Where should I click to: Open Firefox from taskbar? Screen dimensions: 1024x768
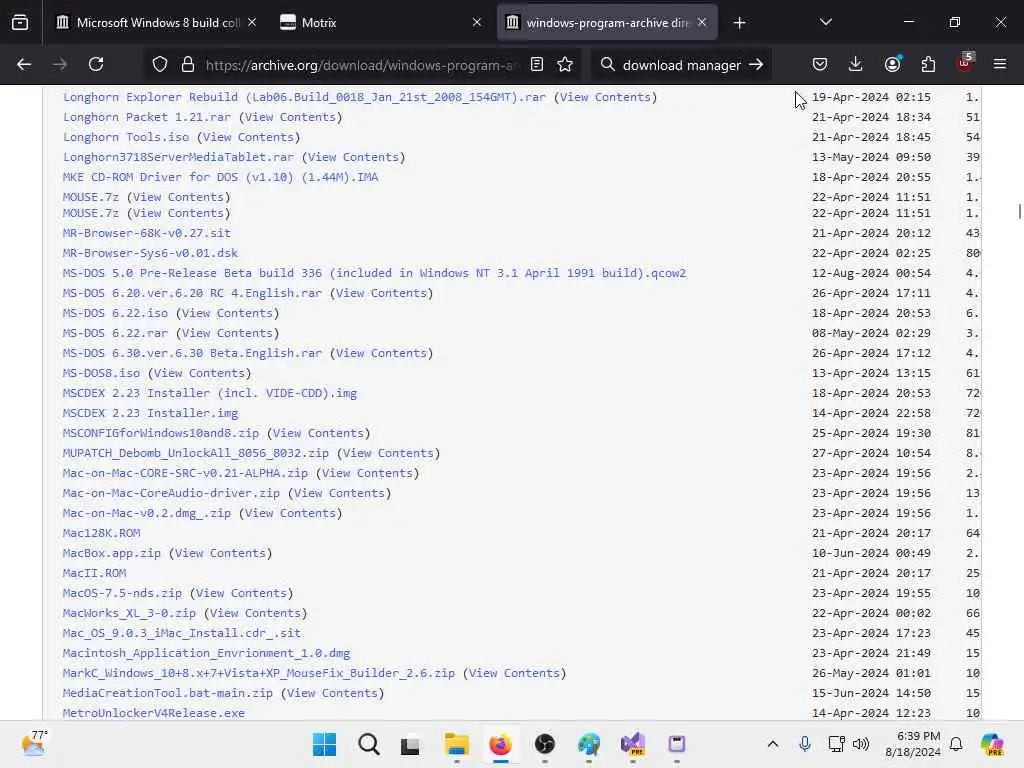click(x=500, y=744)
